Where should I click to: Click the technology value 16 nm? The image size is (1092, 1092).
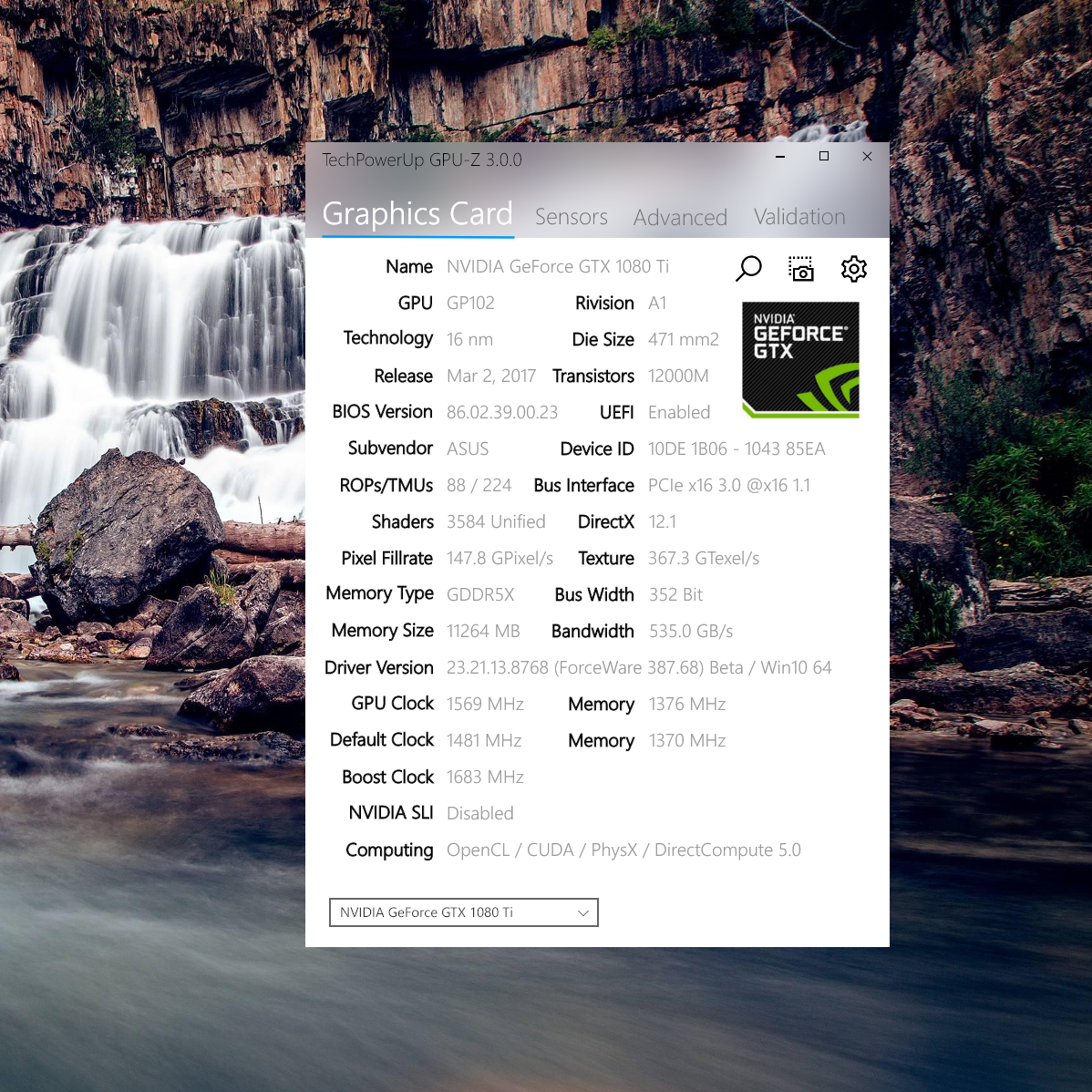click(469, 339)
